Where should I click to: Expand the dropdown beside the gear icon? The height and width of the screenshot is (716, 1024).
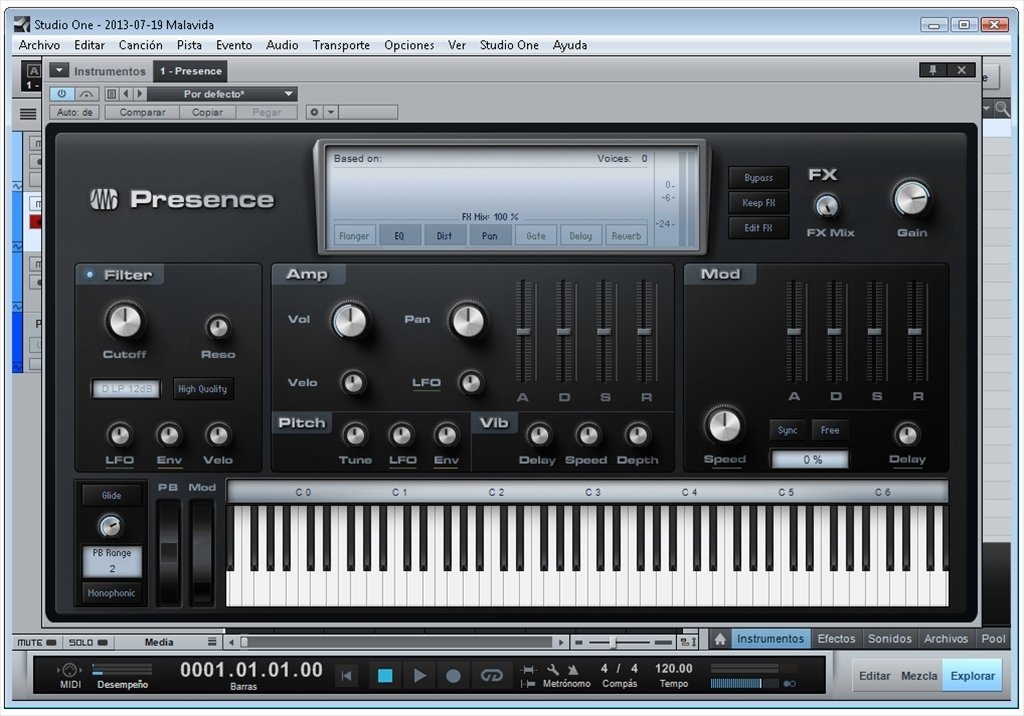331,112
